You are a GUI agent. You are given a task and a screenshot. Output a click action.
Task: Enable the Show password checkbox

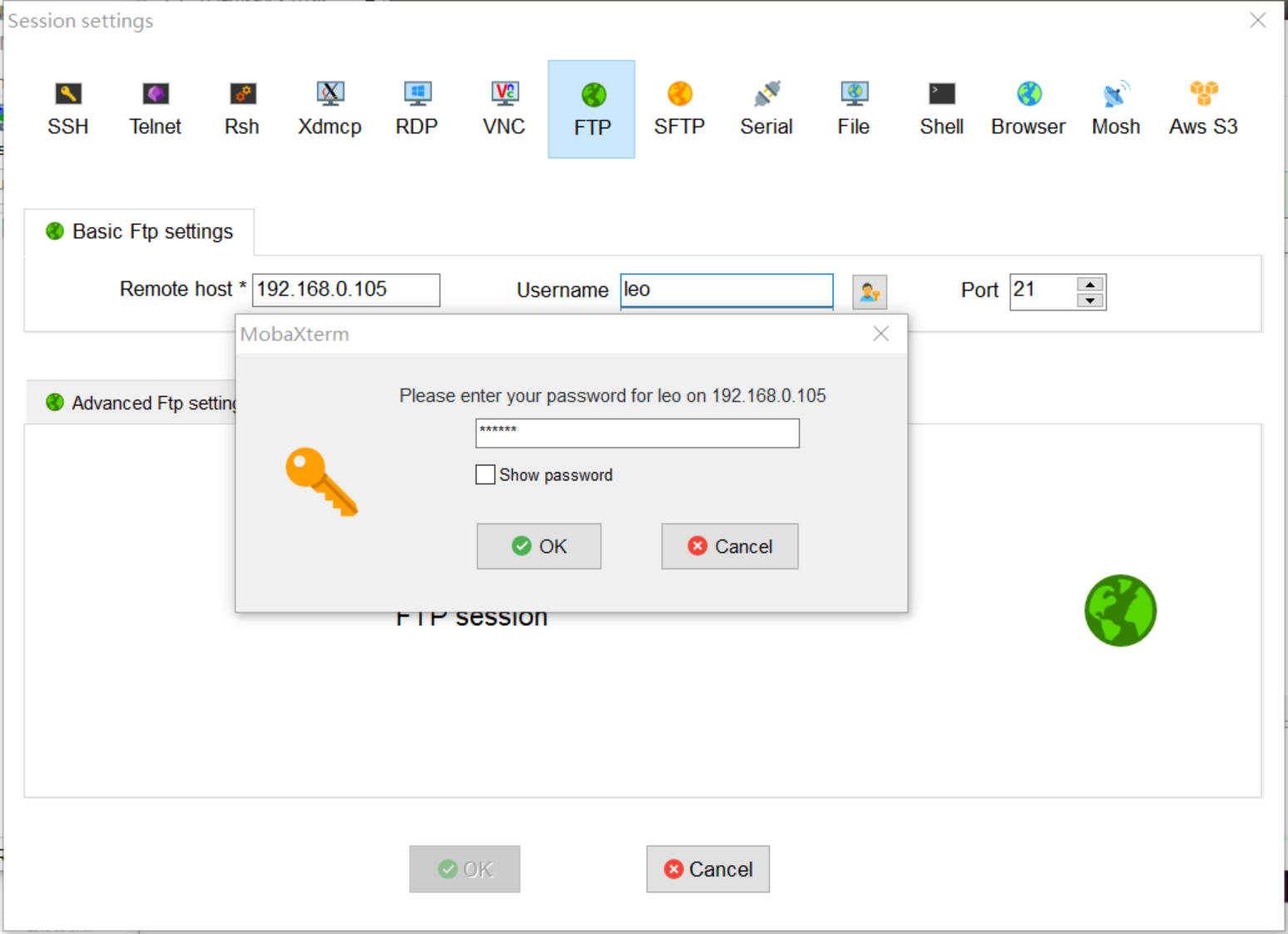(x=485, y=474)
